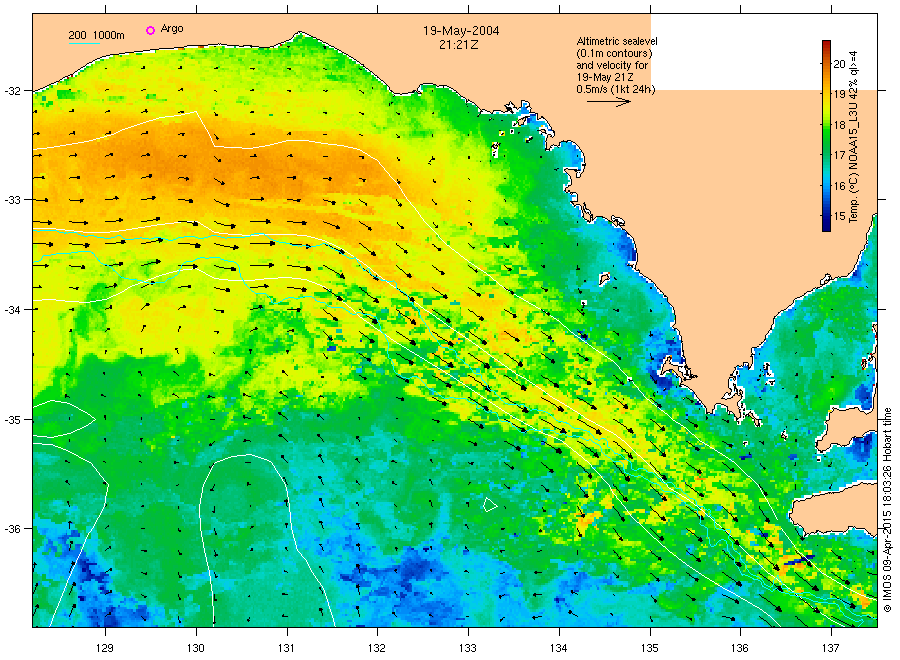The width and height of the screenshot is (900, 660).
Task: Click the '18' colorbar tick label
Action: 839,125
